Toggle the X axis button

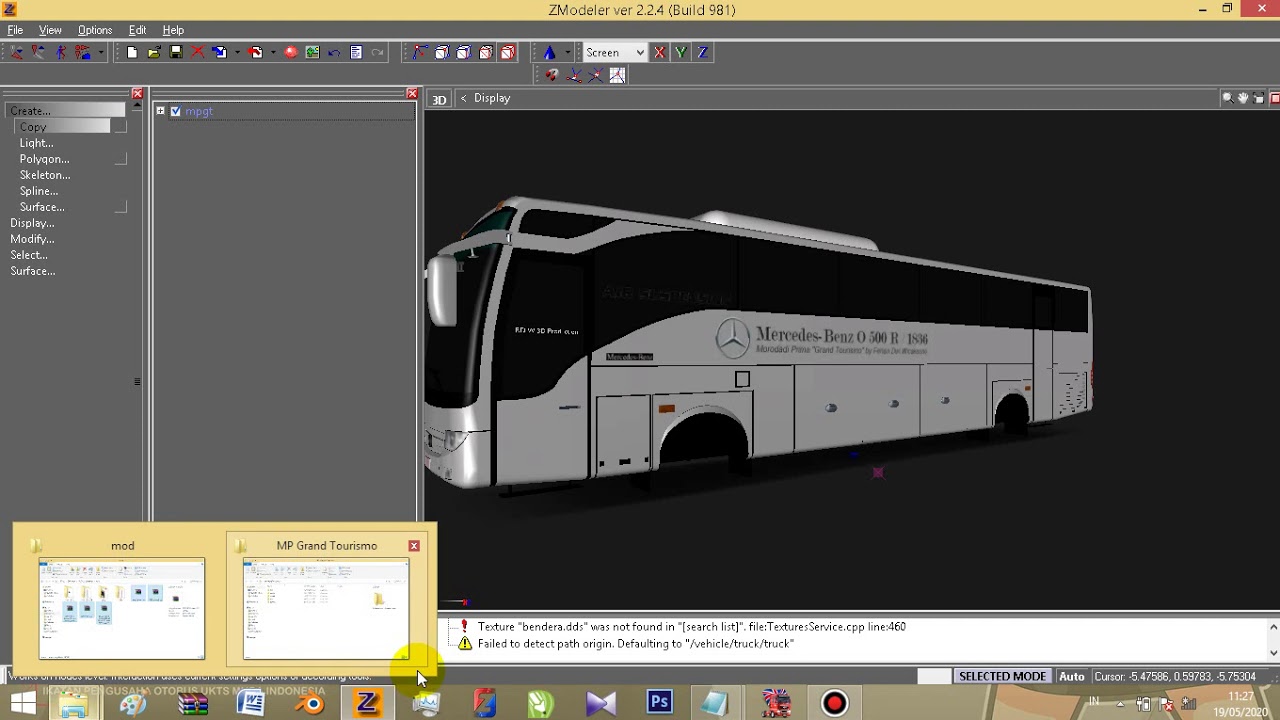point(660,52)
